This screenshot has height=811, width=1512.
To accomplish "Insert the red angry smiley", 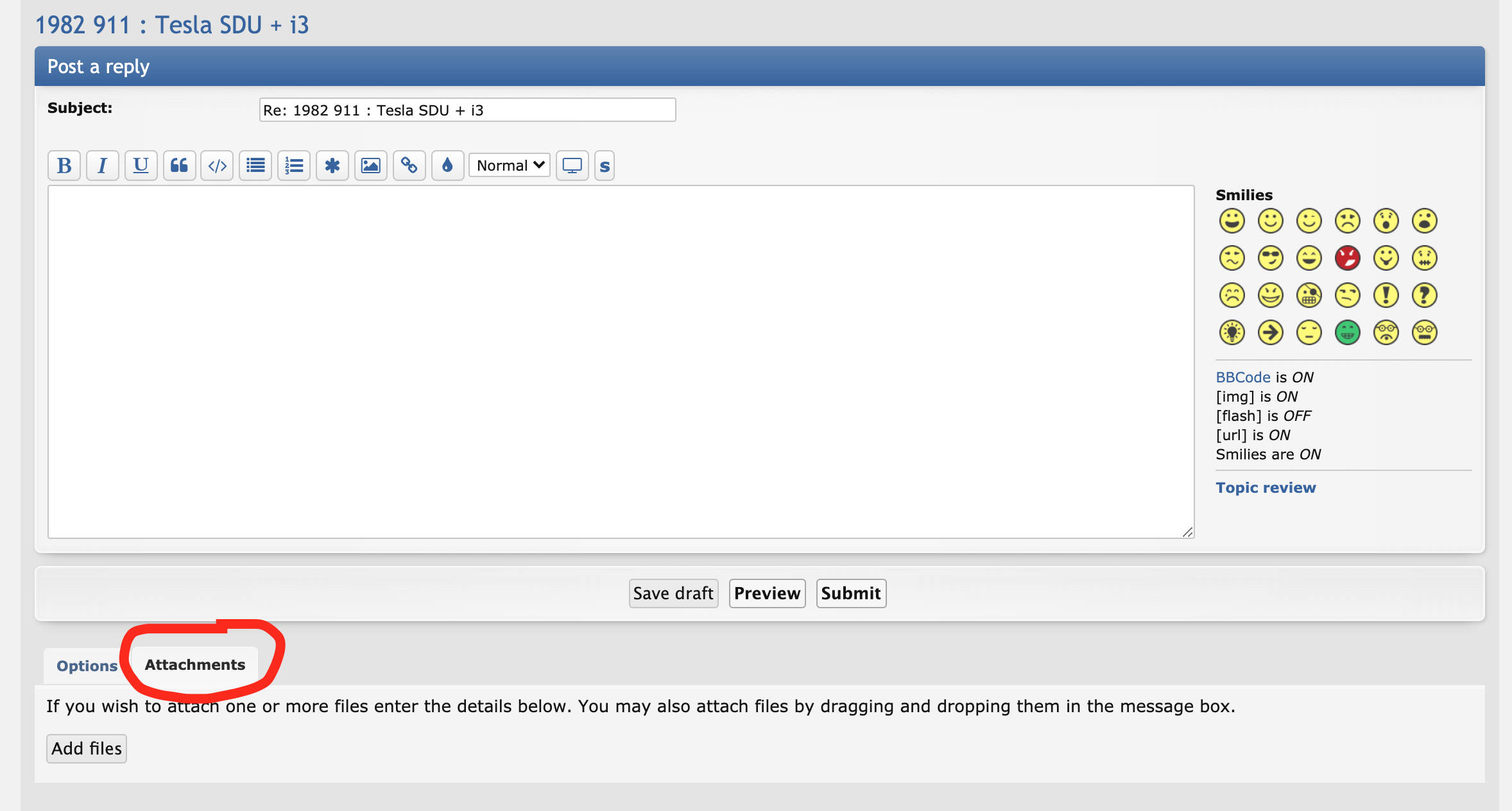I will (x=1347, y=258).
